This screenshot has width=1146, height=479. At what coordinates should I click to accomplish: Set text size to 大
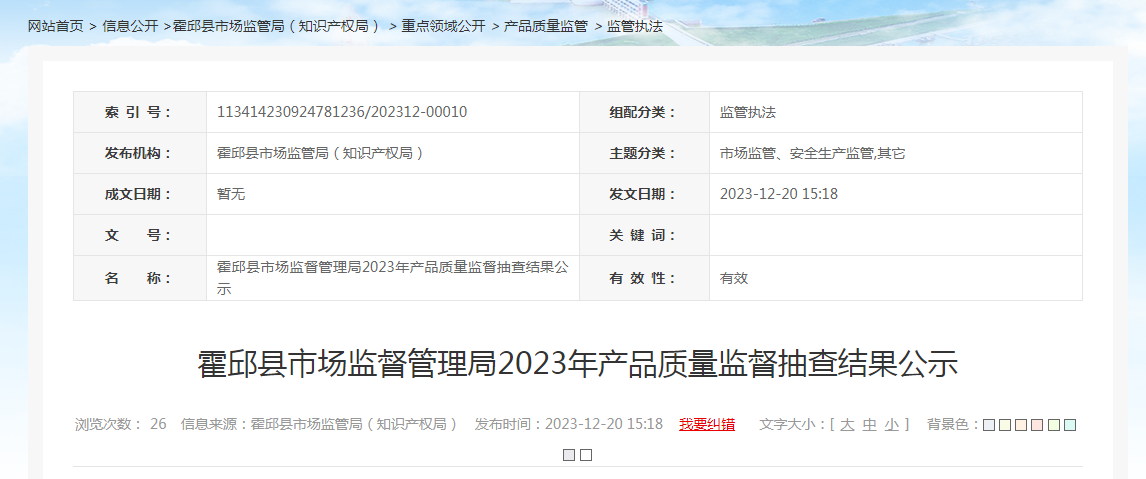[847, 424]
